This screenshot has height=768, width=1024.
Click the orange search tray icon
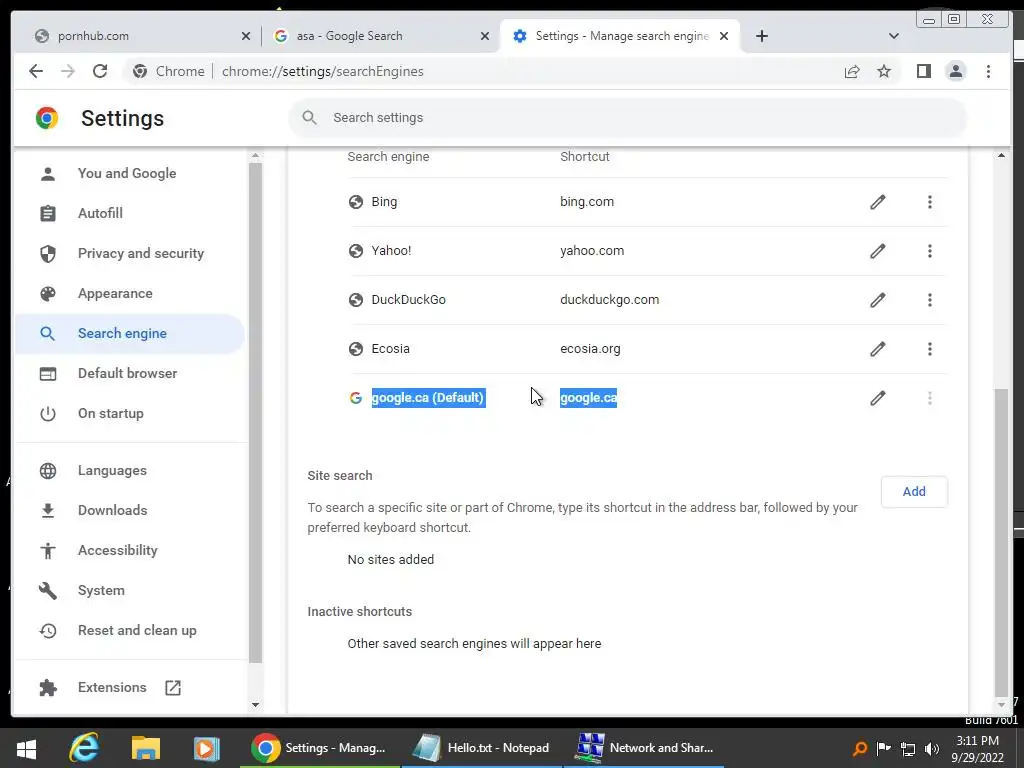point(859,748)
